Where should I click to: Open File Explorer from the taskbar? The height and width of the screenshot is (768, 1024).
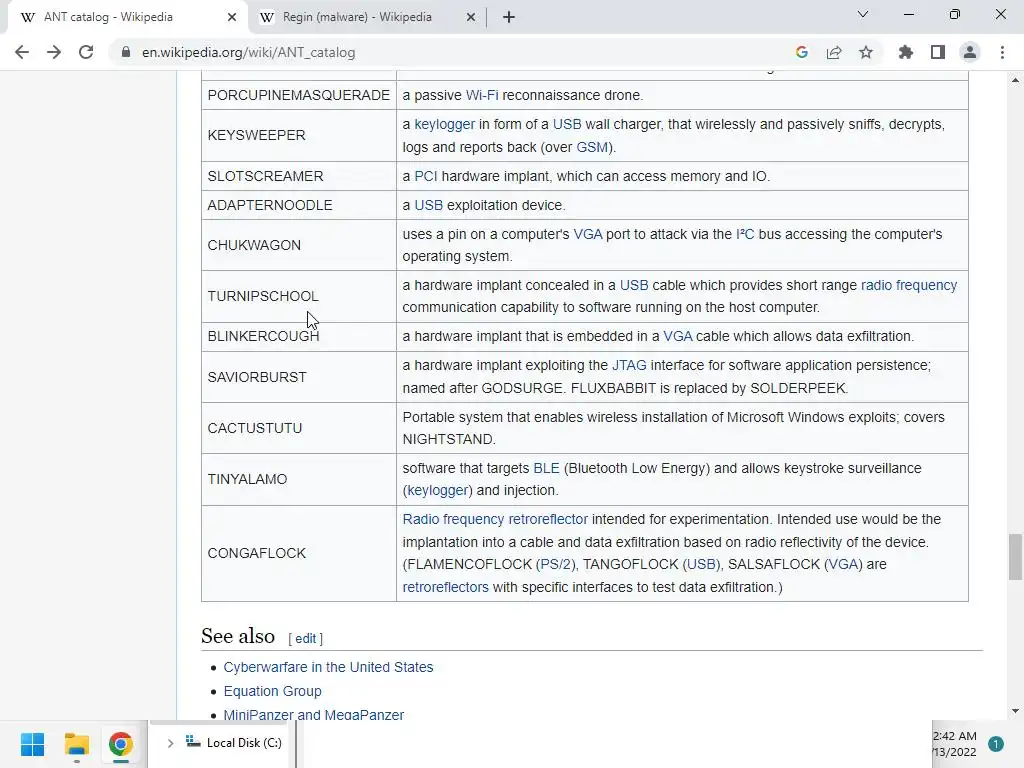tap(76, 744)
